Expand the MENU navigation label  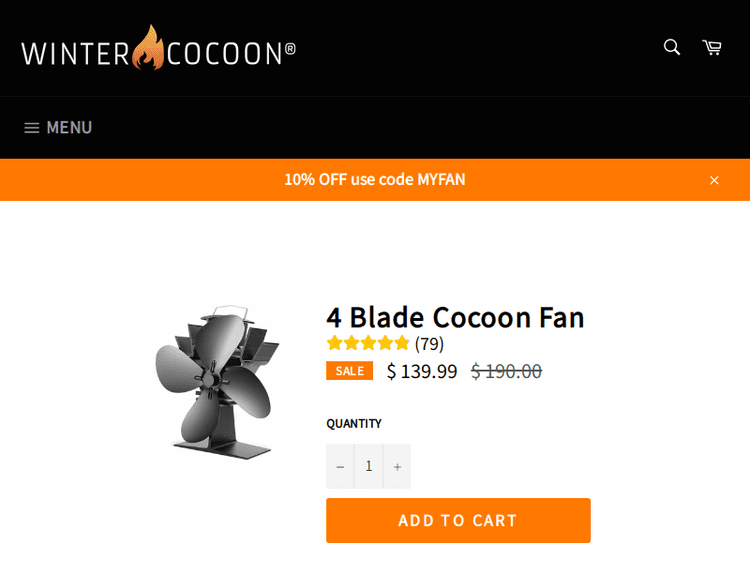click(69, 128)
